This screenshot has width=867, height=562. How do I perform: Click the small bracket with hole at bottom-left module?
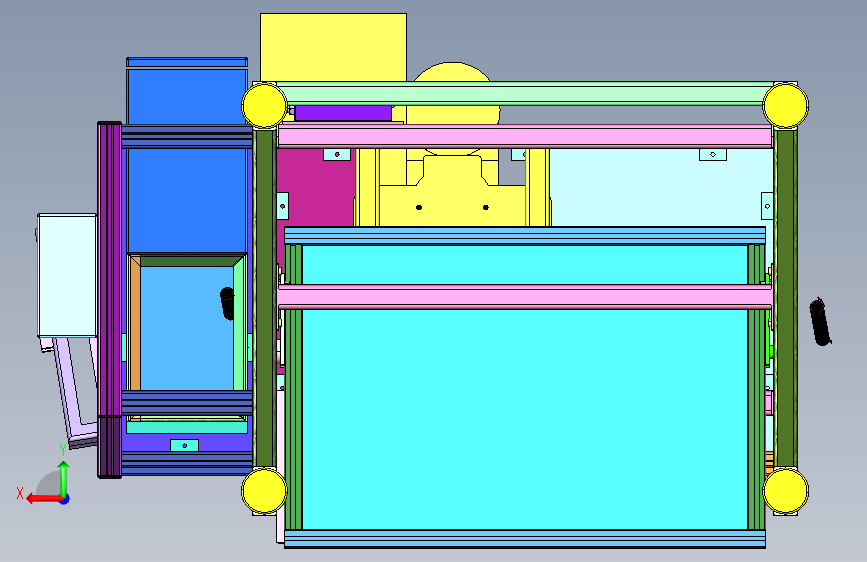(x=184, y=445)
